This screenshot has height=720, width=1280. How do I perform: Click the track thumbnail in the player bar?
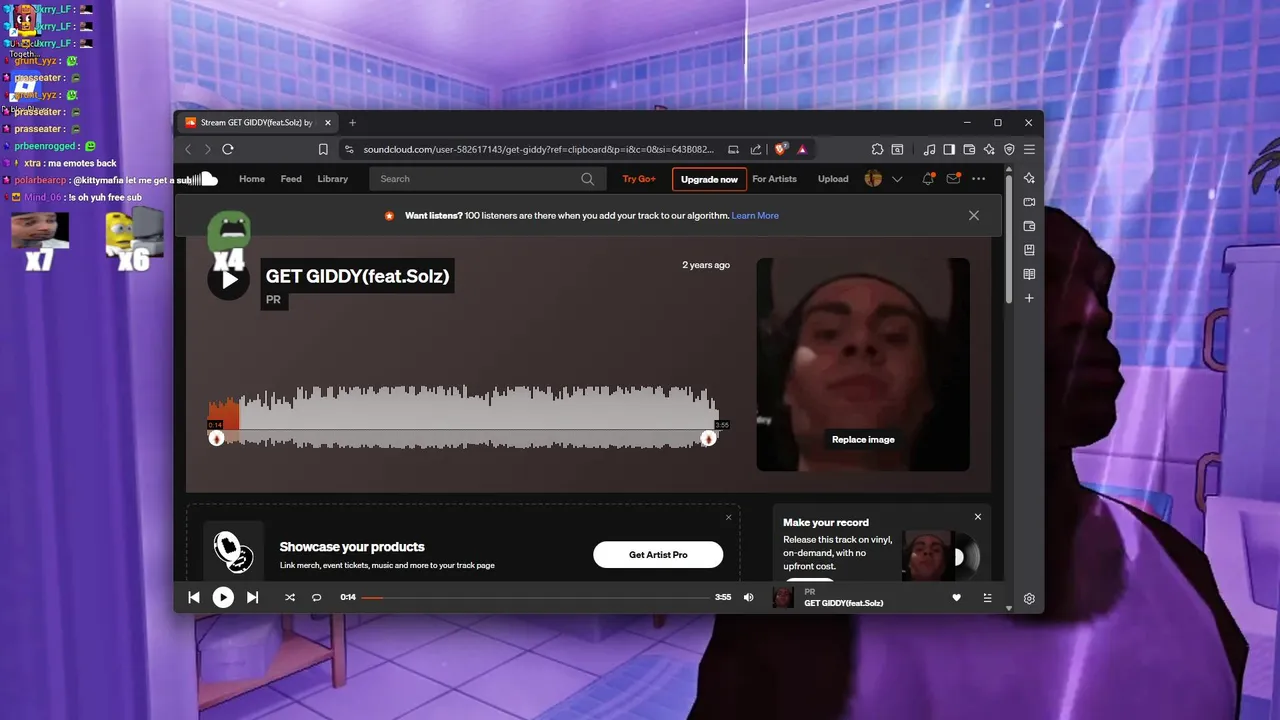point(783,598)
